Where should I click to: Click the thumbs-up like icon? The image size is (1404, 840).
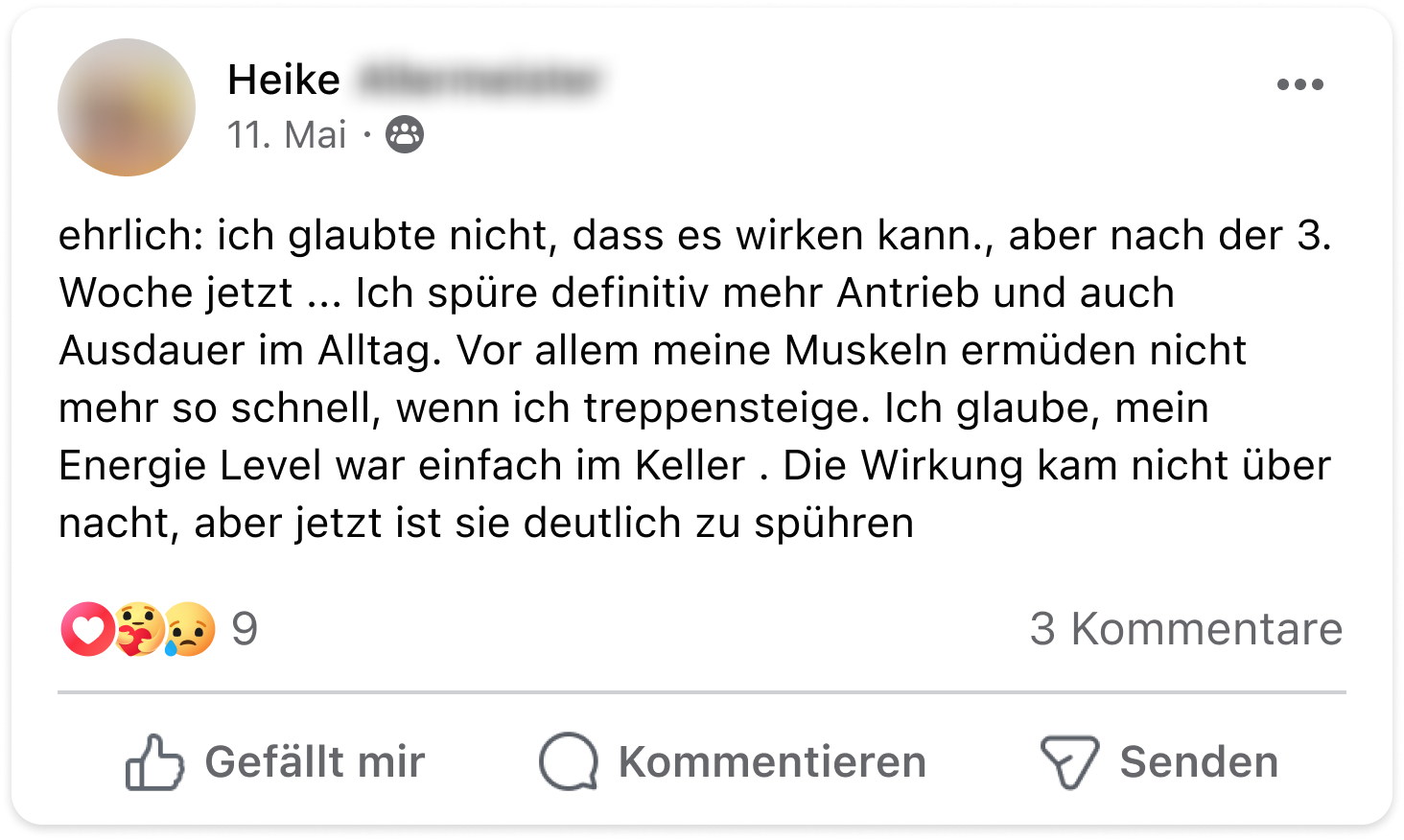click(154, 762)
